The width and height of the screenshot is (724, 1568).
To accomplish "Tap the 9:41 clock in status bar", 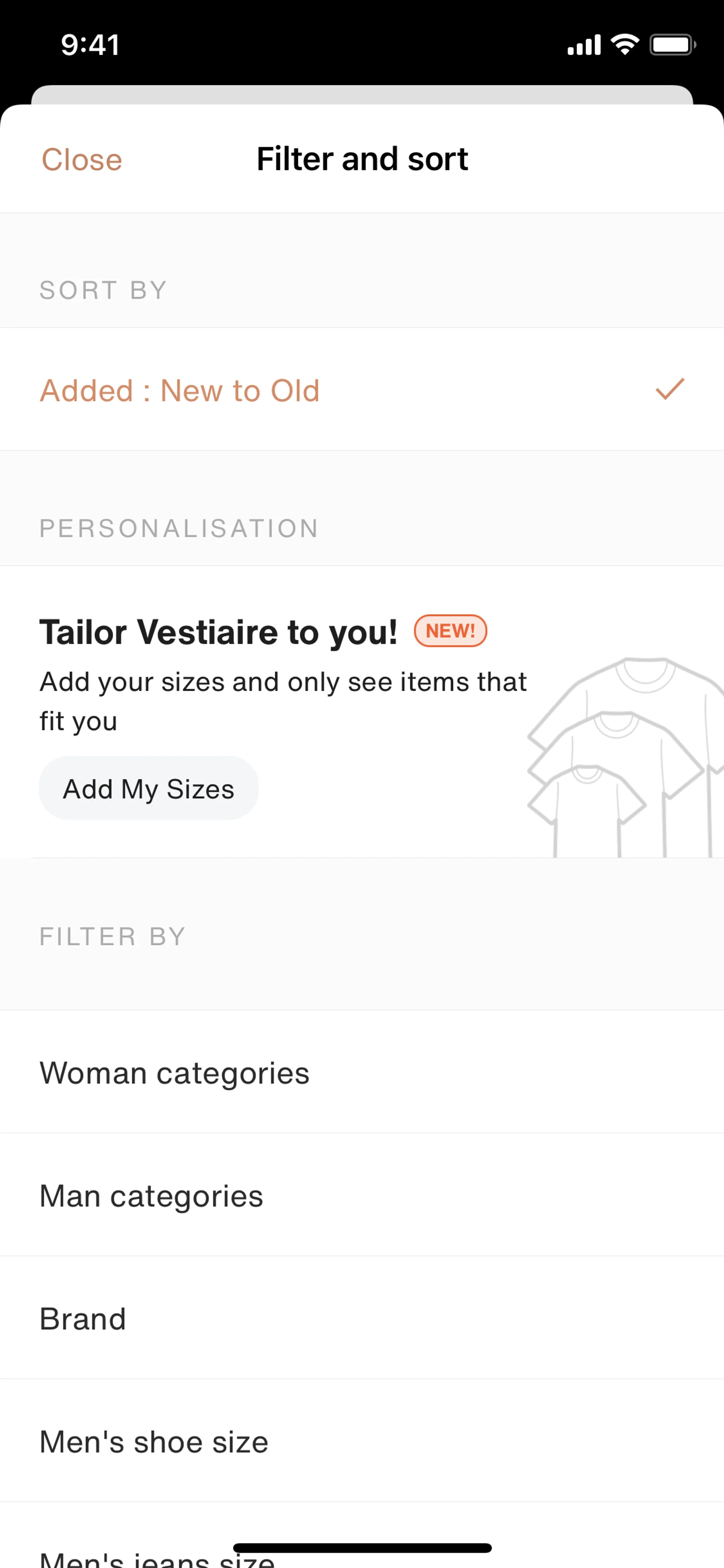I will coord(90,45).
